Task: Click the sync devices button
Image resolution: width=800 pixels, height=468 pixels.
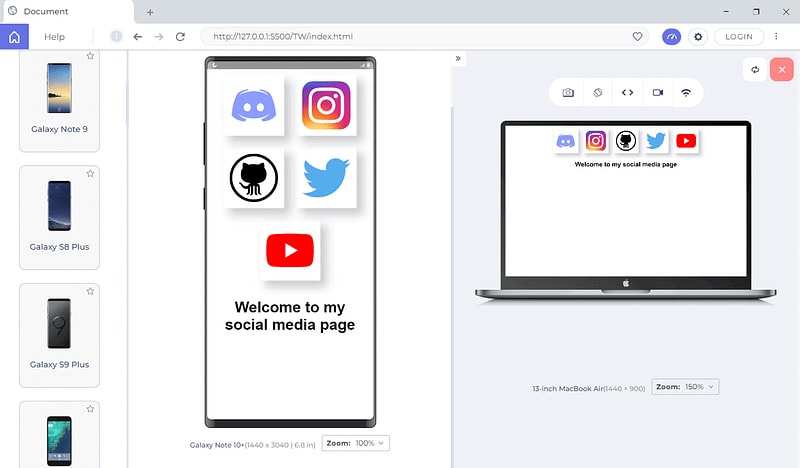Action: (x=755, y=69)
